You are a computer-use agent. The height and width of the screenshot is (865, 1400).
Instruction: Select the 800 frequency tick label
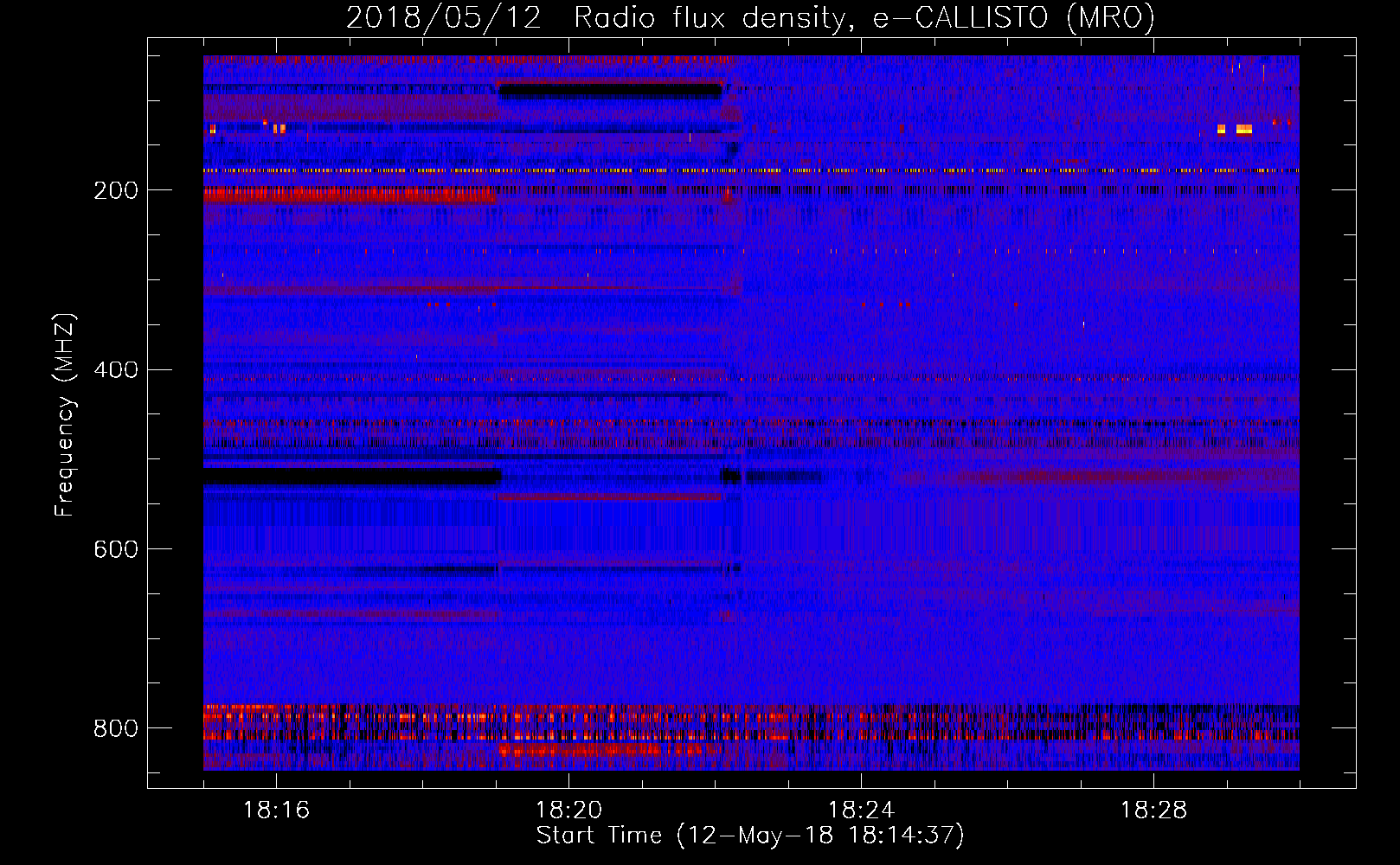(116, 728)
